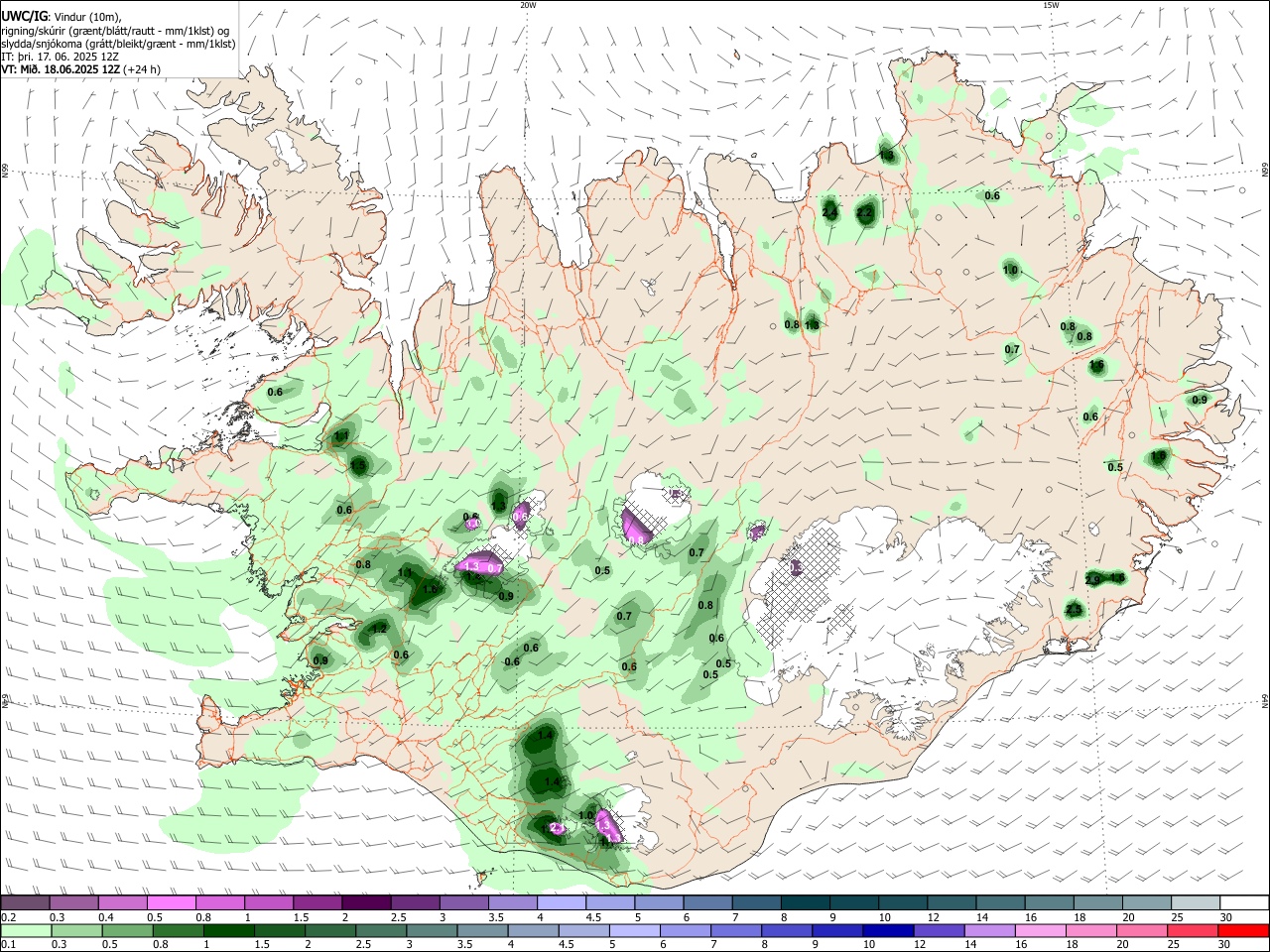The height and width of the screenshot is (952, 1270).
Task: Click bright pink snow swatch between 0.5 and 0.8
Action: click(171, 902)
